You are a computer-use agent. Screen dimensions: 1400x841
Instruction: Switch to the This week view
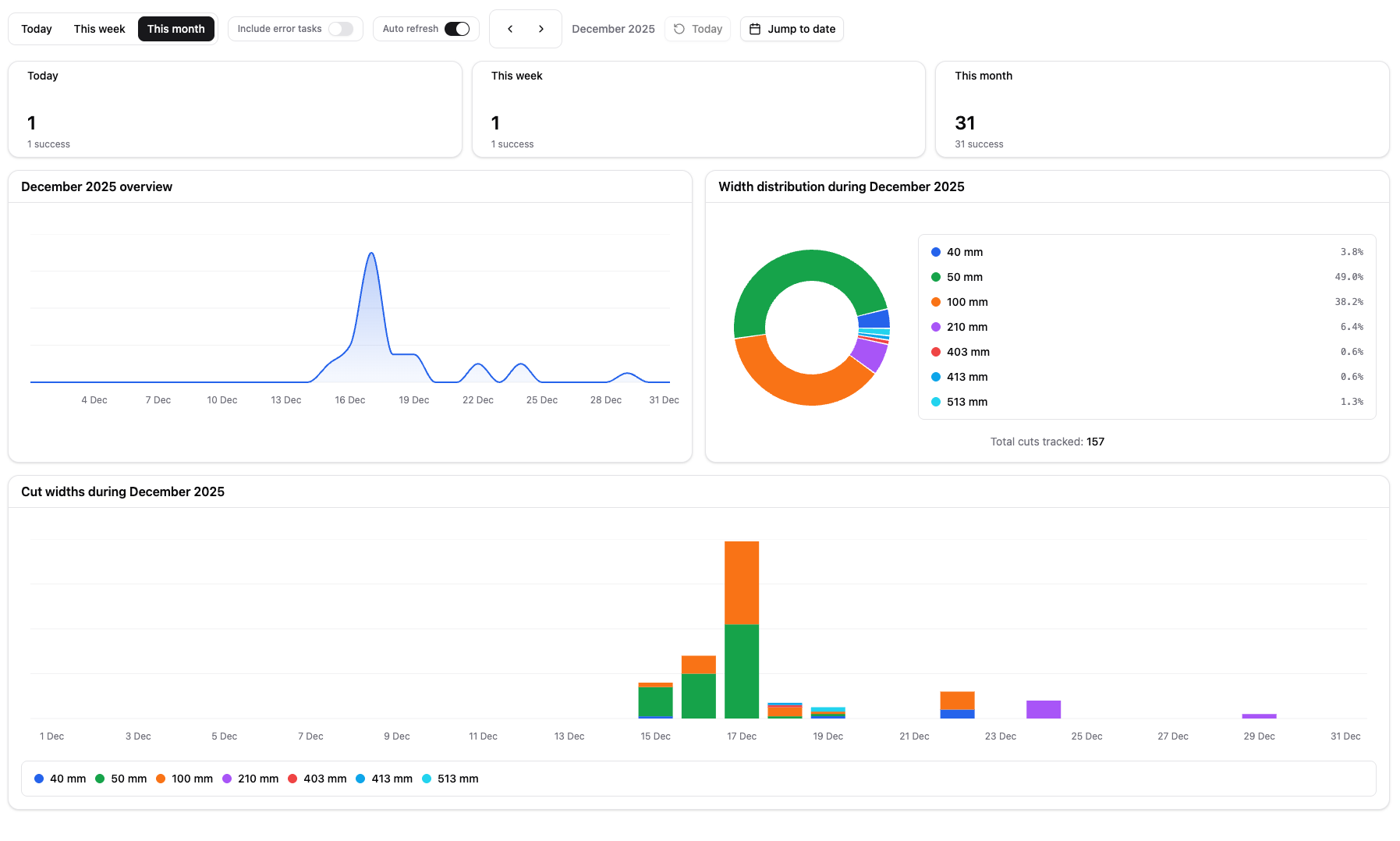(x=99, y=28)
